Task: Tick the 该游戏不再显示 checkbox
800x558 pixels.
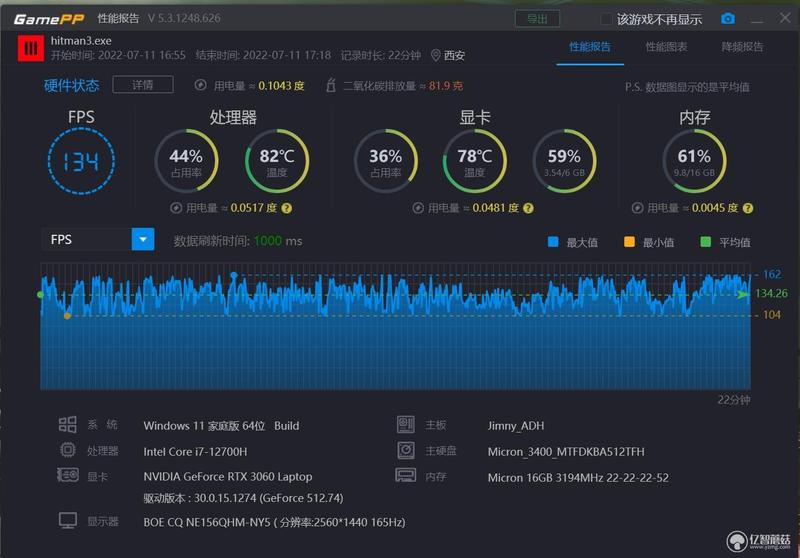Action: click(x=606, y=19)
